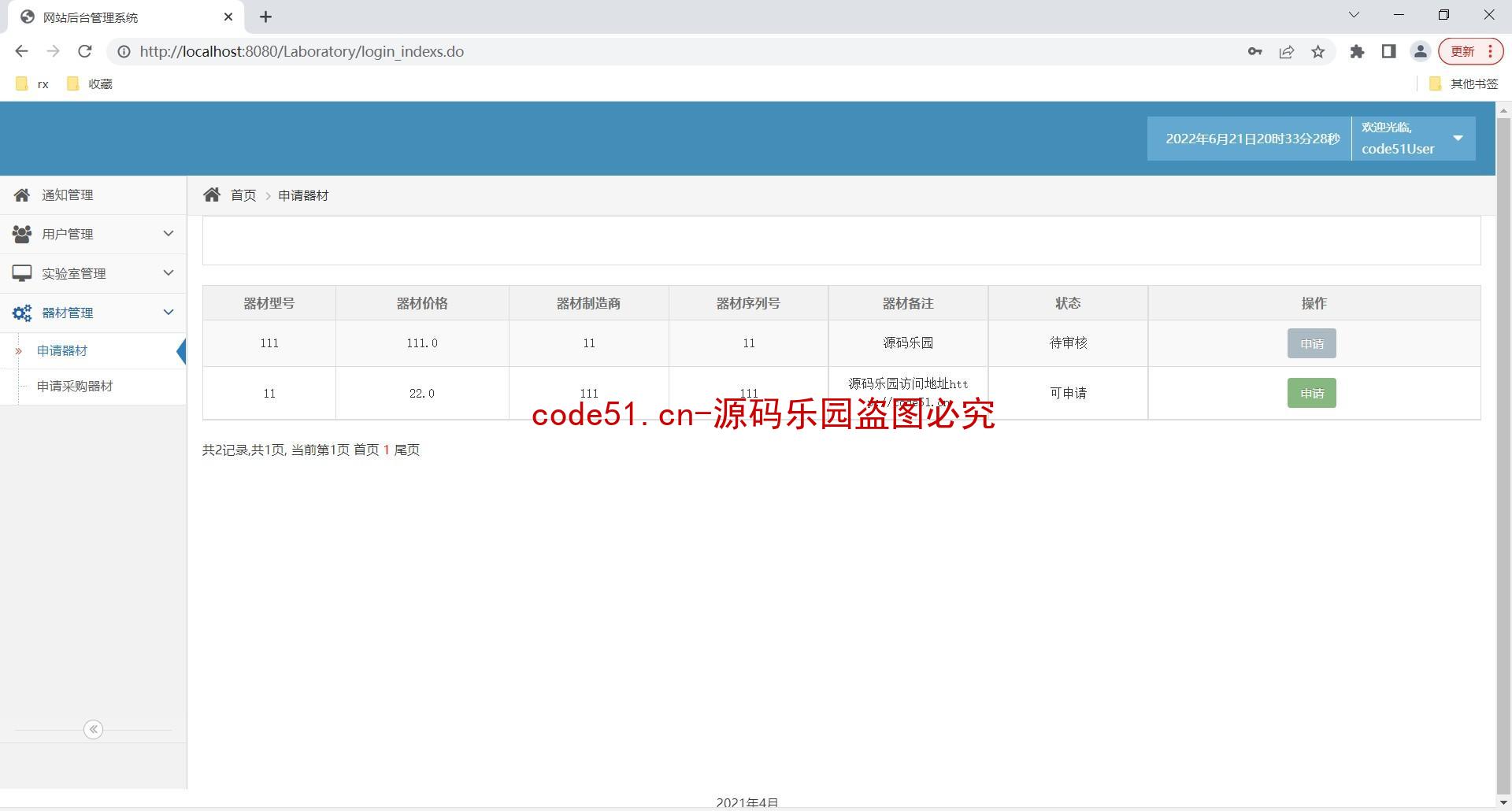The width and height of the screenshot is (1512, 811).
Task: Click the 器材备注 column header
Action: click(908, 303)
